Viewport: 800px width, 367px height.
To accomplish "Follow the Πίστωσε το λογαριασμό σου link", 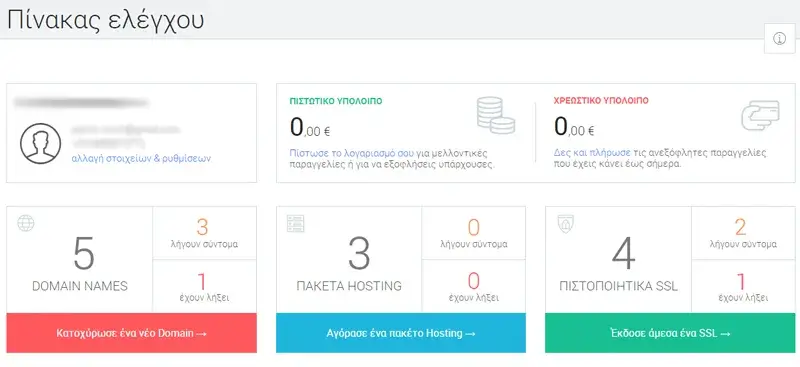I will (x=352, y=153).
